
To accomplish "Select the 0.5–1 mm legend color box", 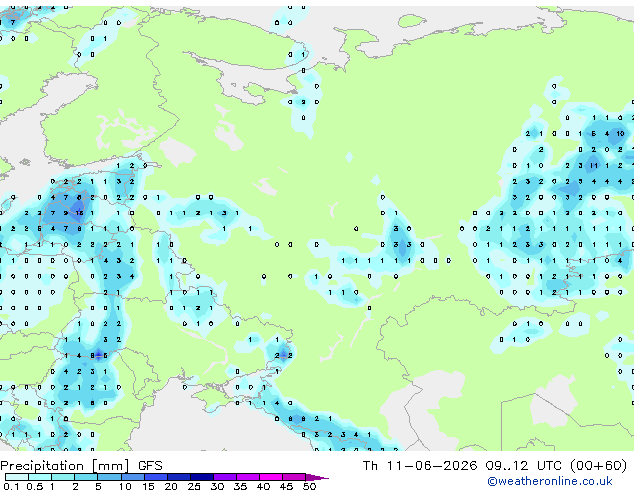I will pyautogui.click(x=40, y=477).
